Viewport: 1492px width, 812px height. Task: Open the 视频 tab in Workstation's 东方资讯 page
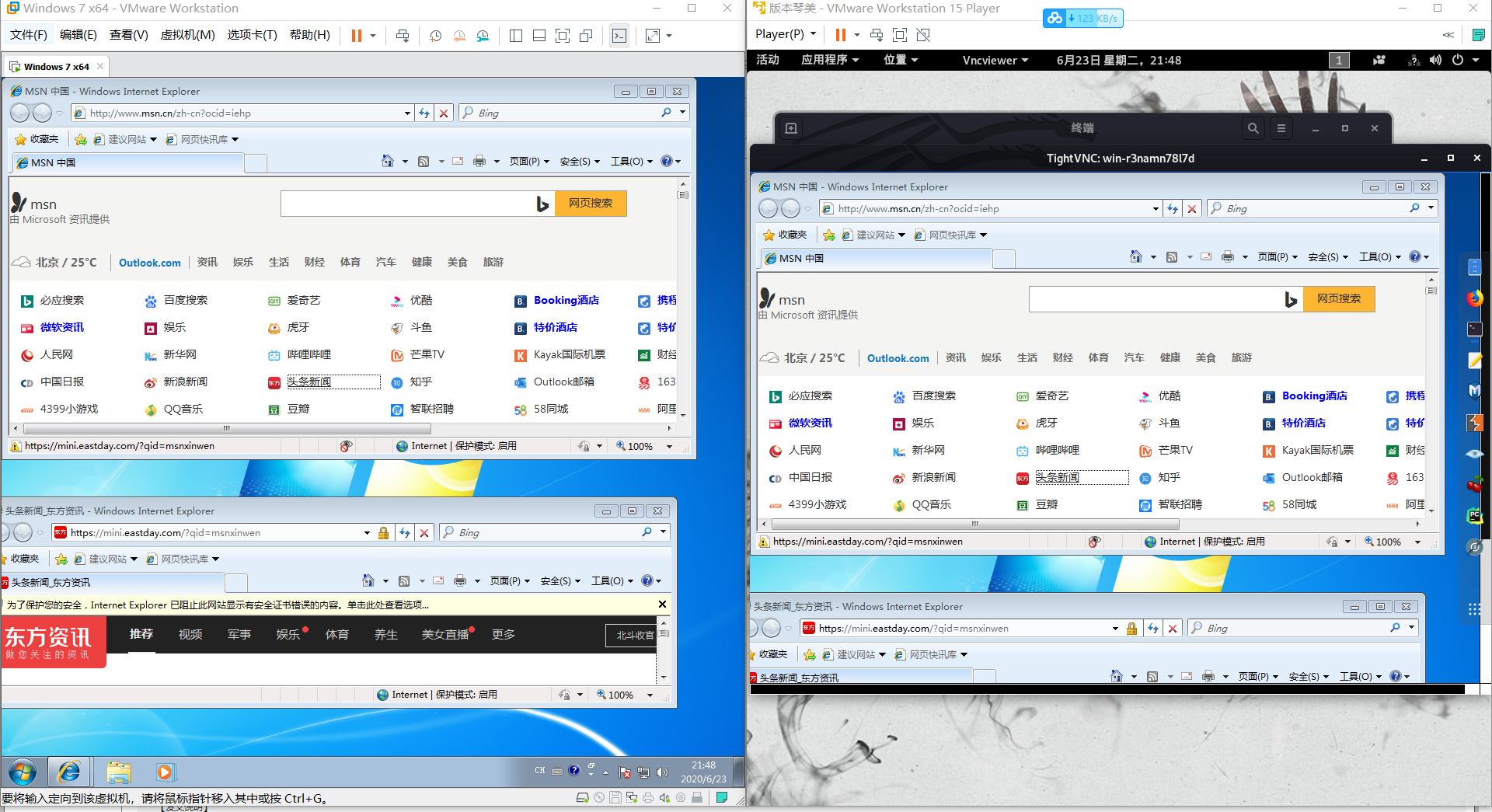click(x=190, y=635)
